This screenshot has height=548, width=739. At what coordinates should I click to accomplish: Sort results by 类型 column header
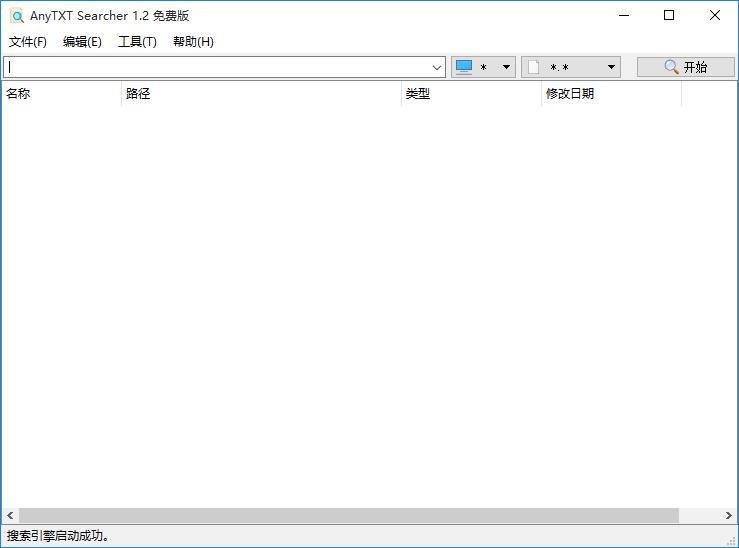coord(471,93)
